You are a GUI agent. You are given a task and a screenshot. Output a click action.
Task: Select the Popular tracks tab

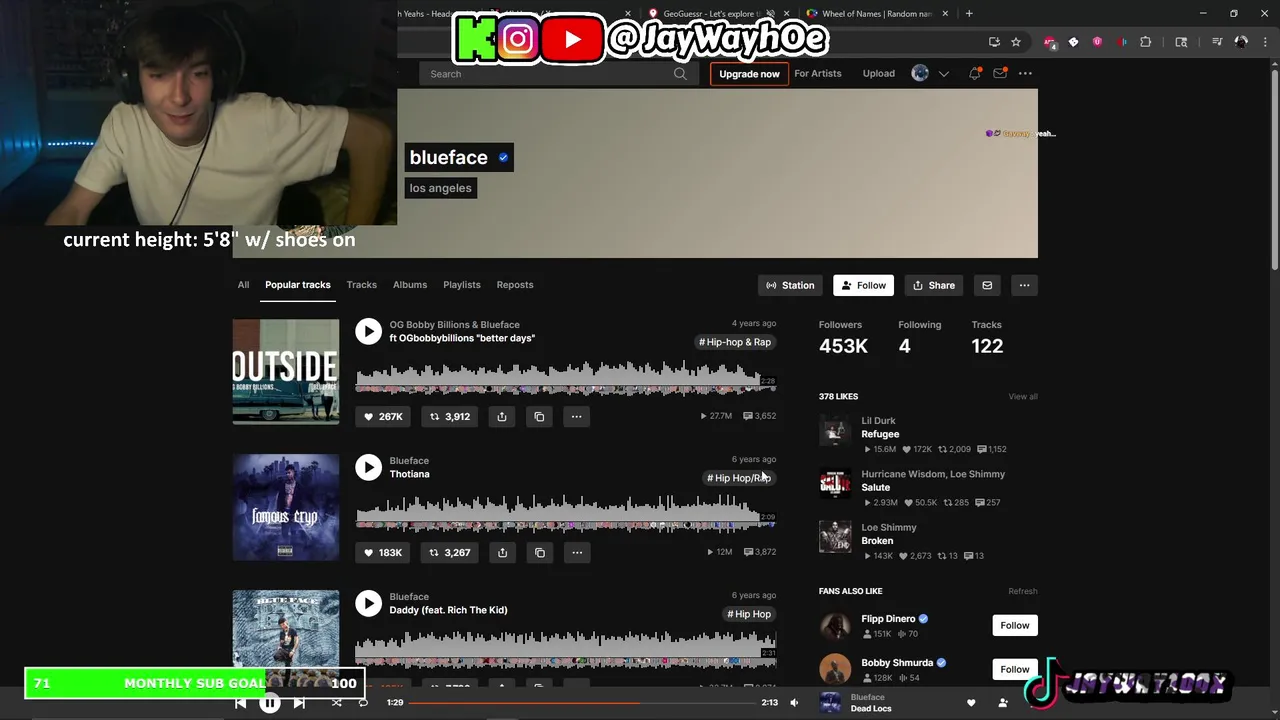tap(298, 285)
